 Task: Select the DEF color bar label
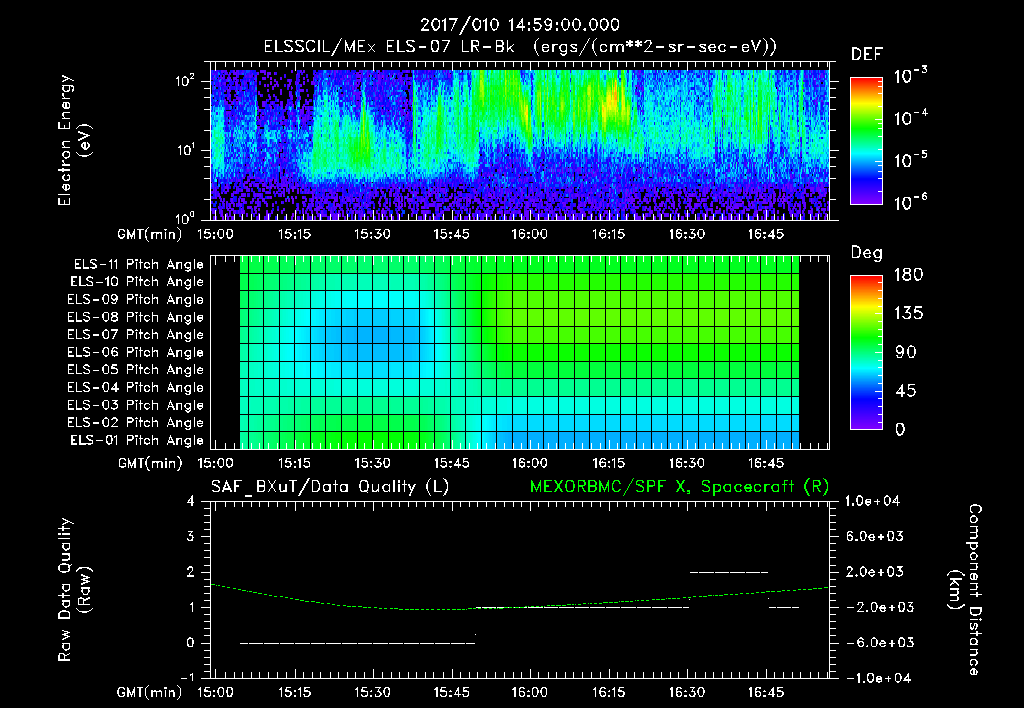tap(867, 55)
